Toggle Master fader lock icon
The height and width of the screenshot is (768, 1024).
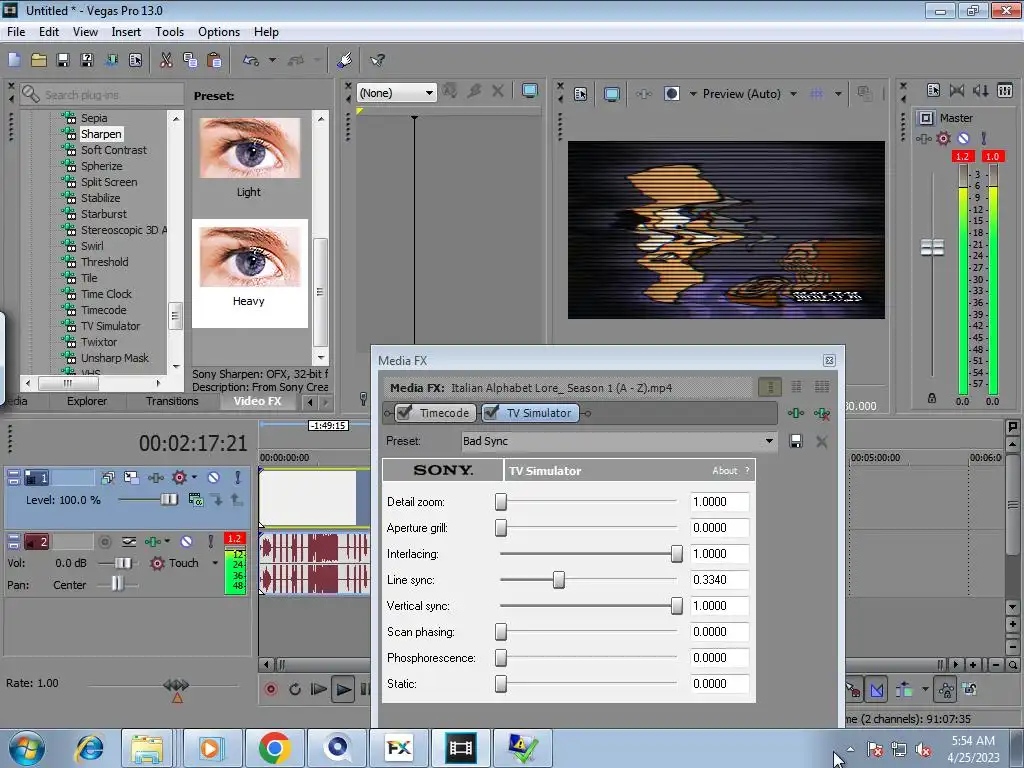pos(932,398)
